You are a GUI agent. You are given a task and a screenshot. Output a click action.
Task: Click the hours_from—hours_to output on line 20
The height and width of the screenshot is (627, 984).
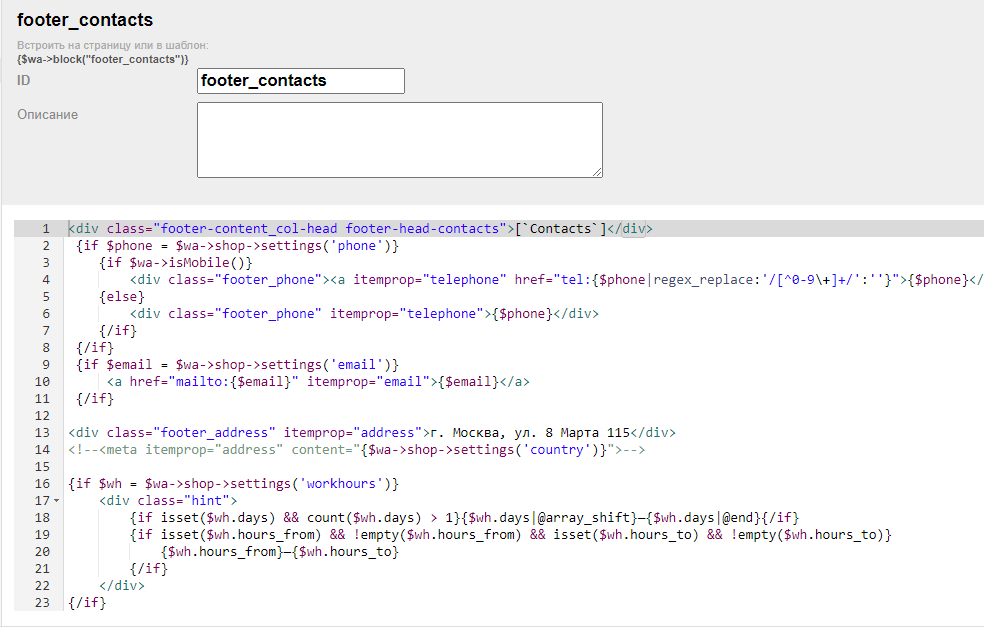click(280, 552)
